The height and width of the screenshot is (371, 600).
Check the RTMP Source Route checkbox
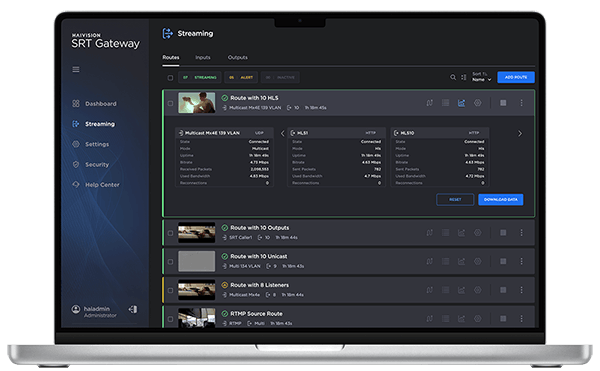pos(170,319)
